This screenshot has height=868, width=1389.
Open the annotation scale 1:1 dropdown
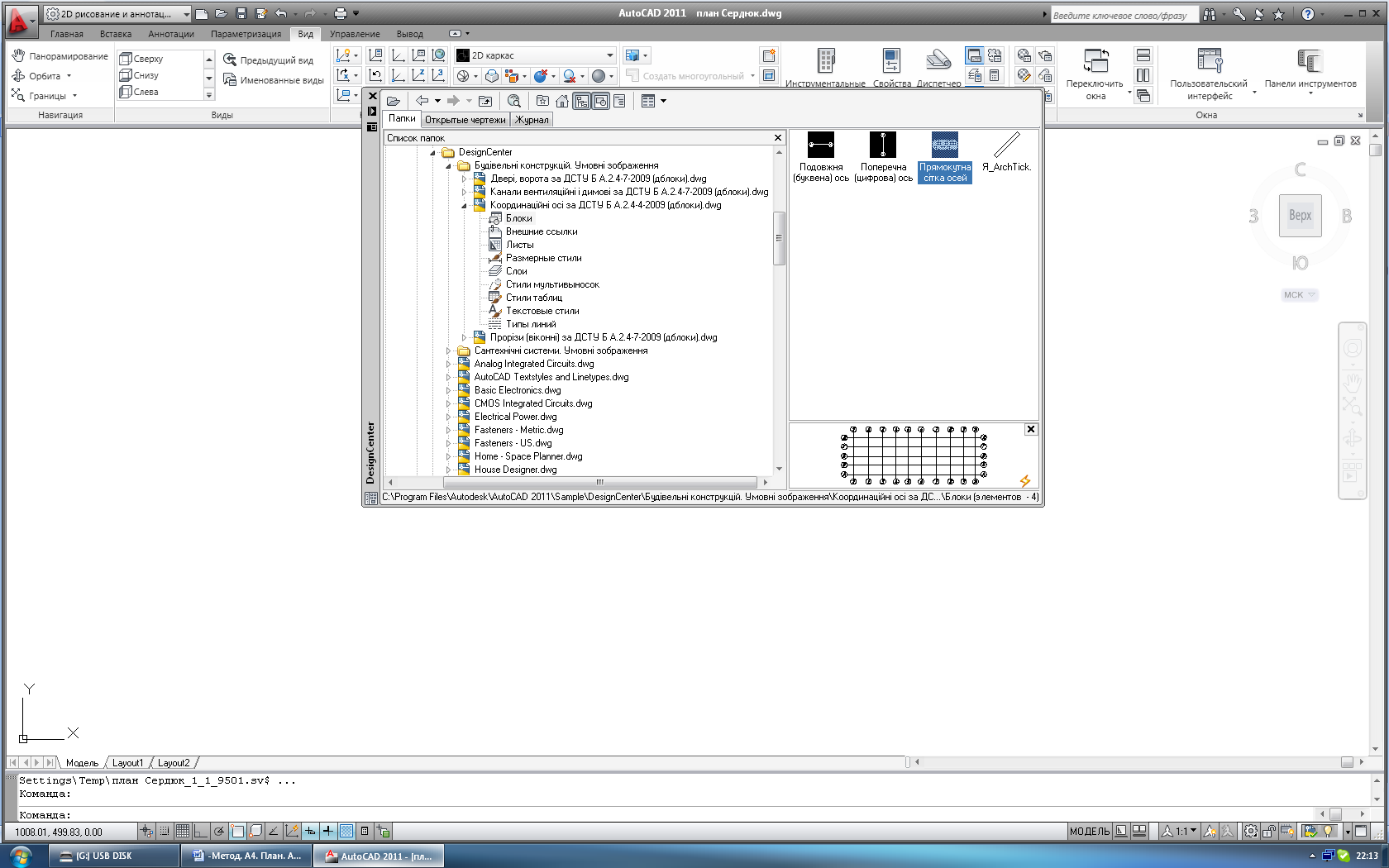(x=1180, y=831)
